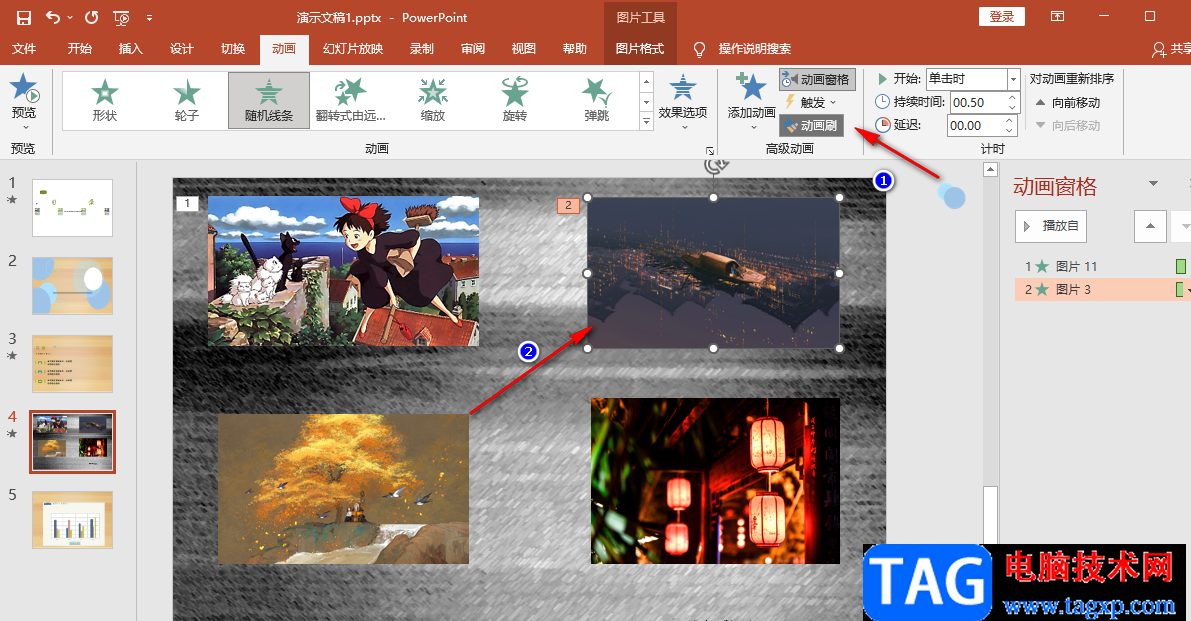1191x621 pixels.
Task: Switch to the 设计 Design tab
Action: pos(182,49)
